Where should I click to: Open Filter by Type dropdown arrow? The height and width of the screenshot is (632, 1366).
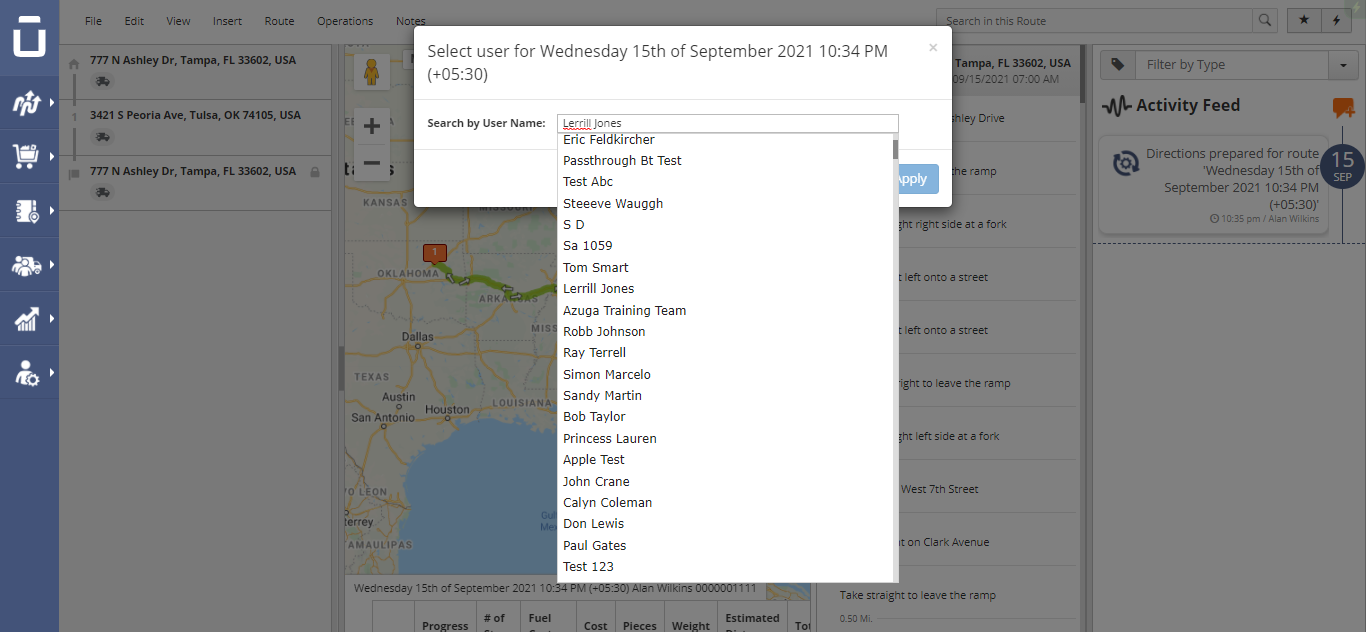pos(1343,65)
